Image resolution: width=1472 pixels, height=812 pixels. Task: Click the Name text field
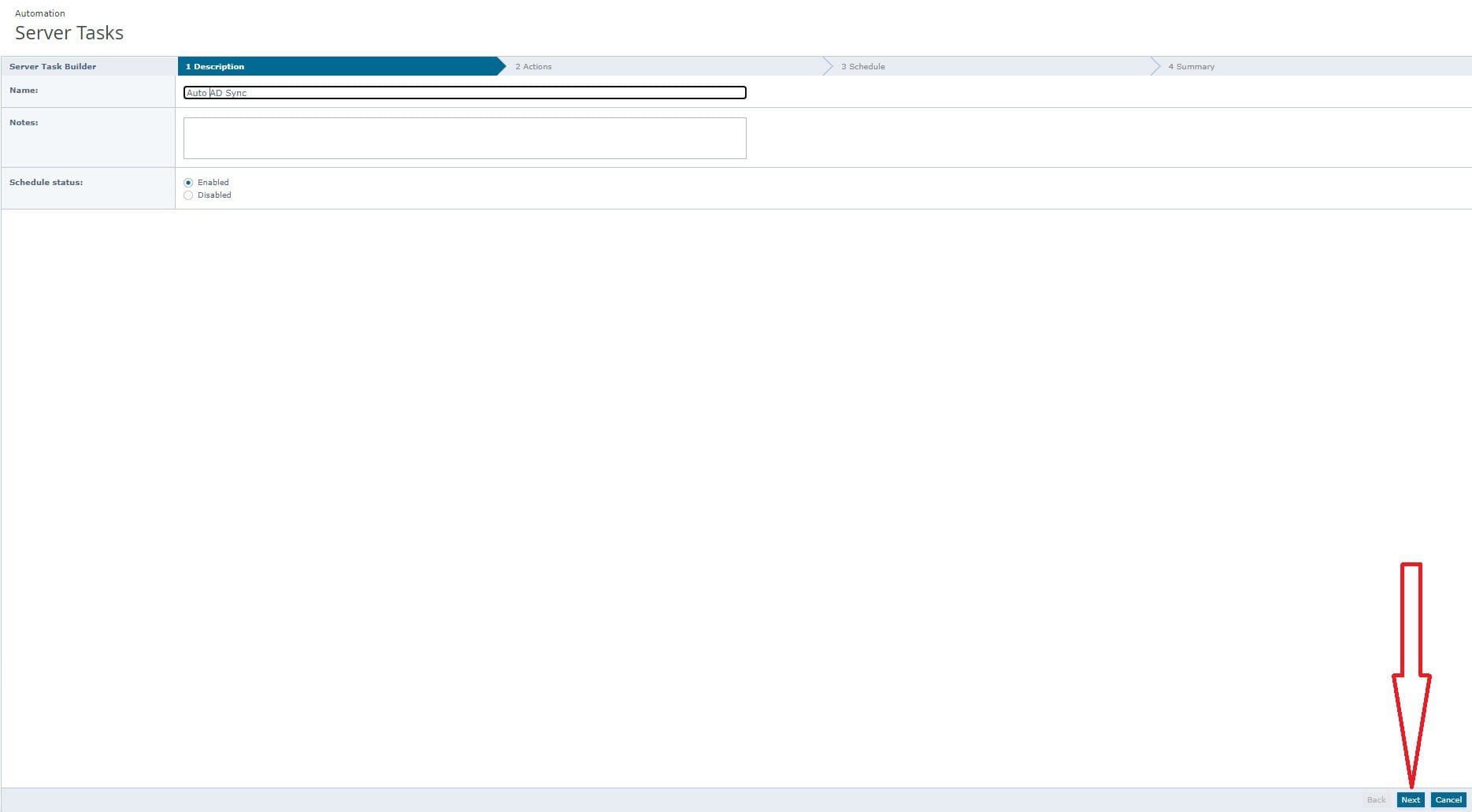pos(465,93)
